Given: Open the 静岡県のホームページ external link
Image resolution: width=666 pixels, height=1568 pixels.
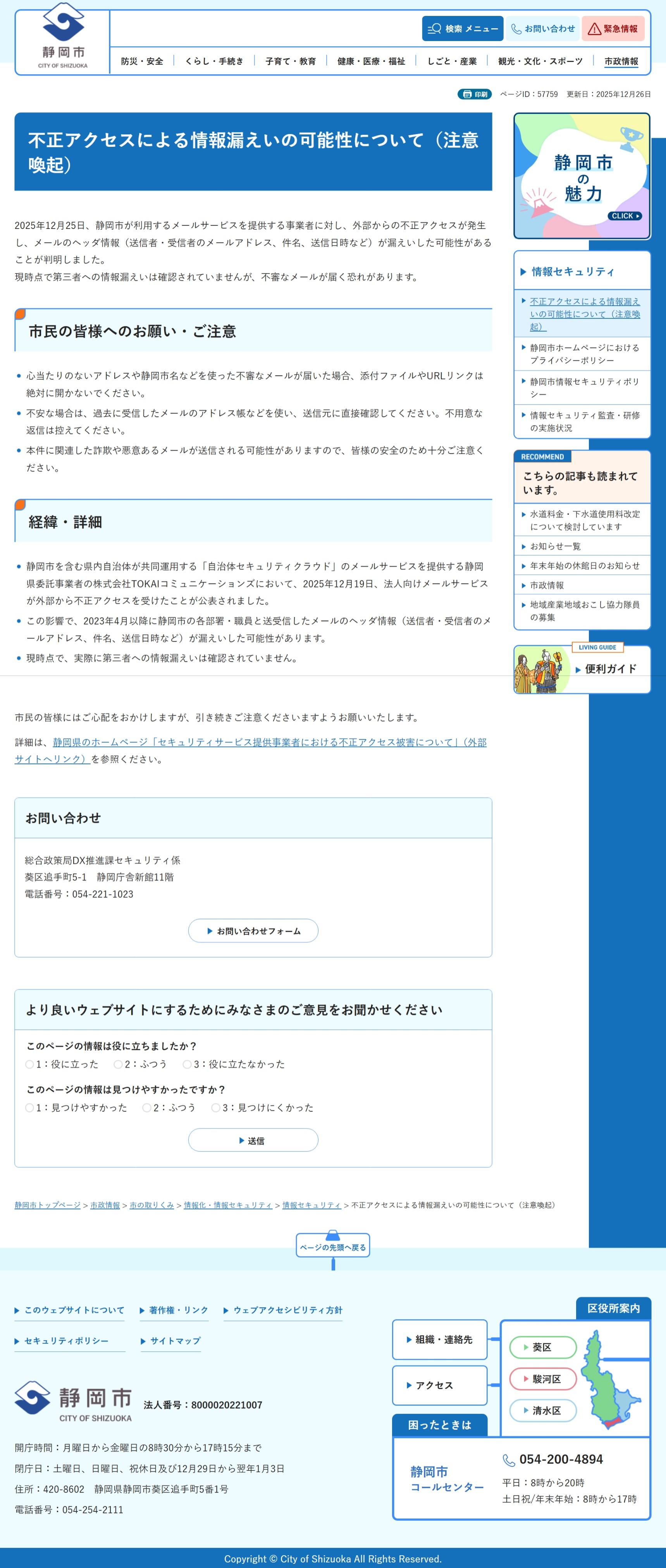Looking at the screenshot, I should (x=269, y=743).
